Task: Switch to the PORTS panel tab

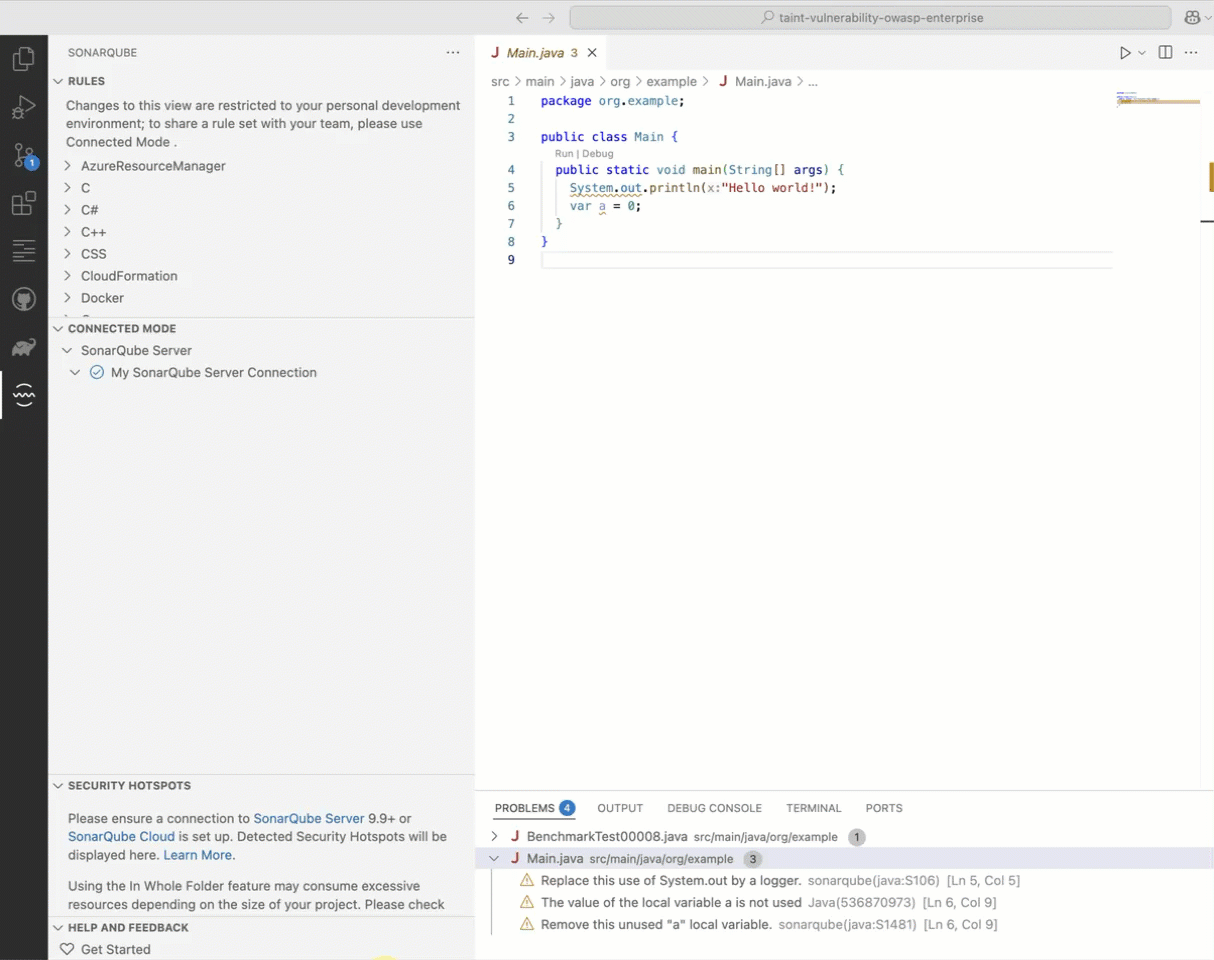Action: coord(884,808)
